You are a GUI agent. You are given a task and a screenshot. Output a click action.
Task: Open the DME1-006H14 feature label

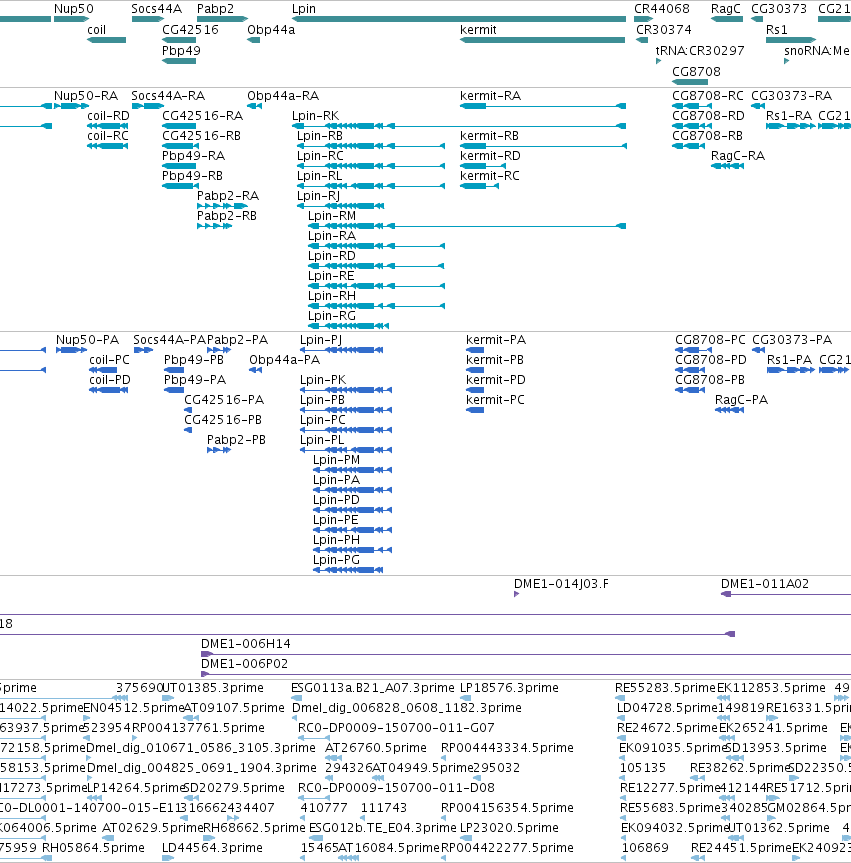(x=246, y=643)
